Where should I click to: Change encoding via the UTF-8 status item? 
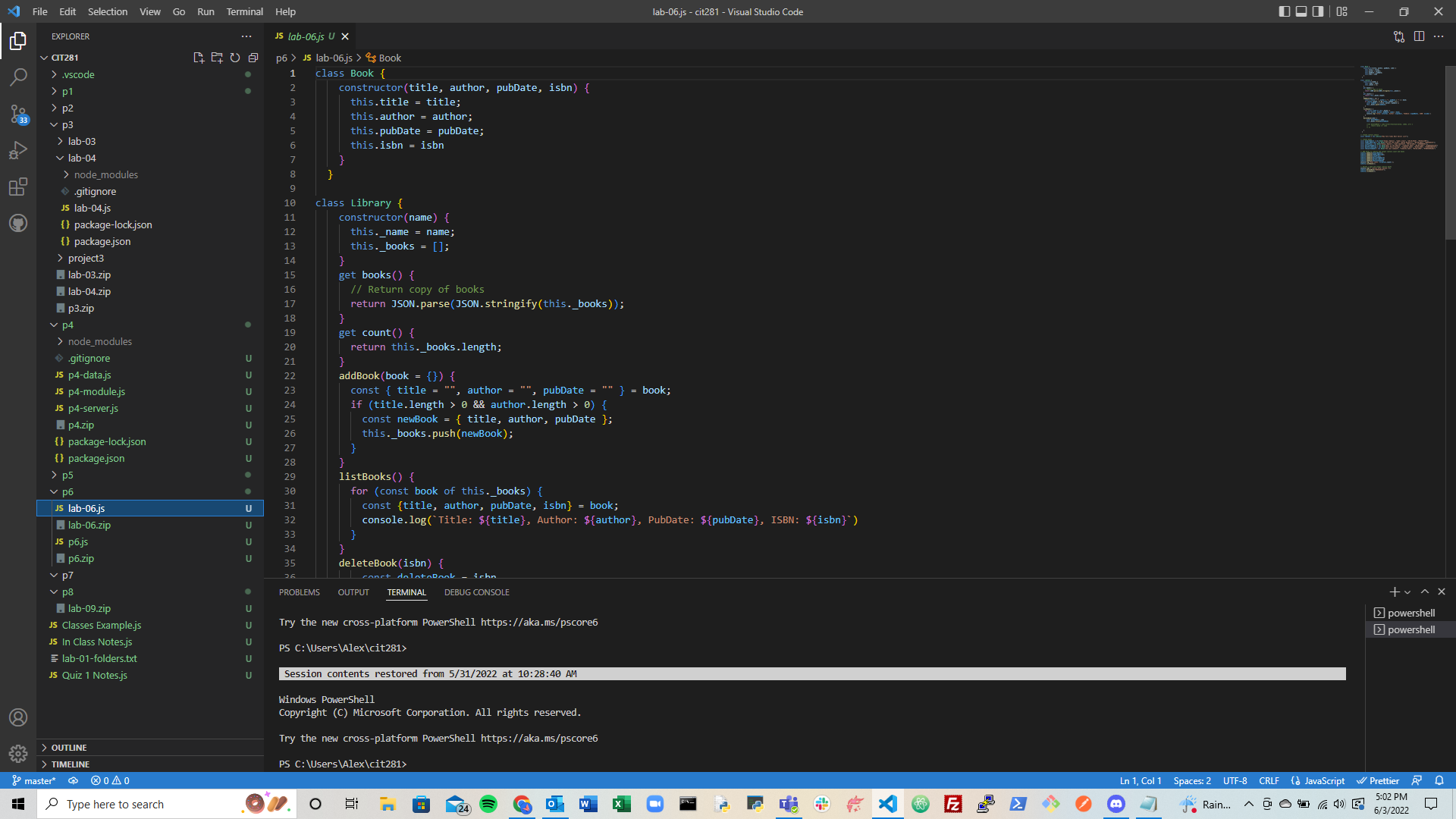(x=1235, y=780)
